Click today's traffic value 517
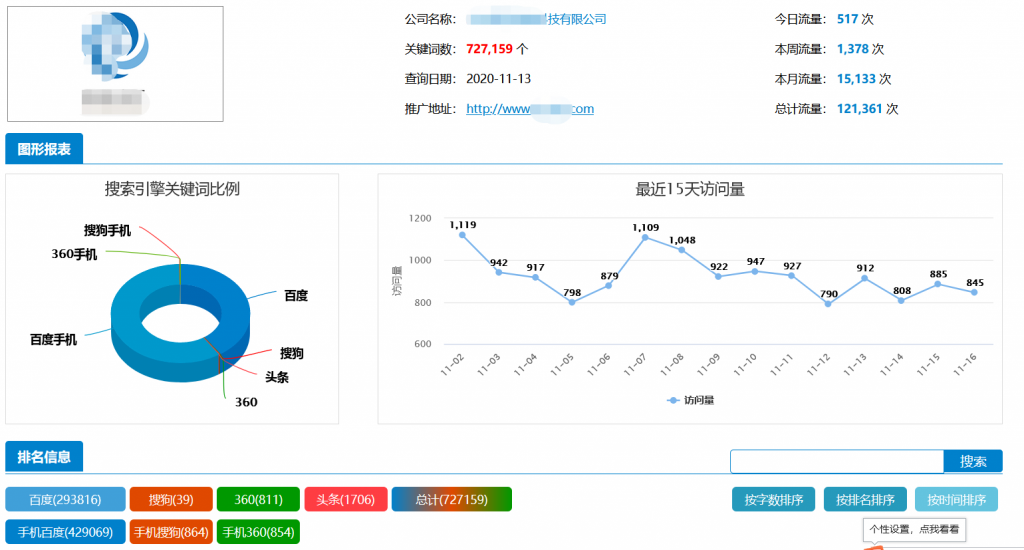1024x550 pixels. pyautogui.click(x=848, y=19)
